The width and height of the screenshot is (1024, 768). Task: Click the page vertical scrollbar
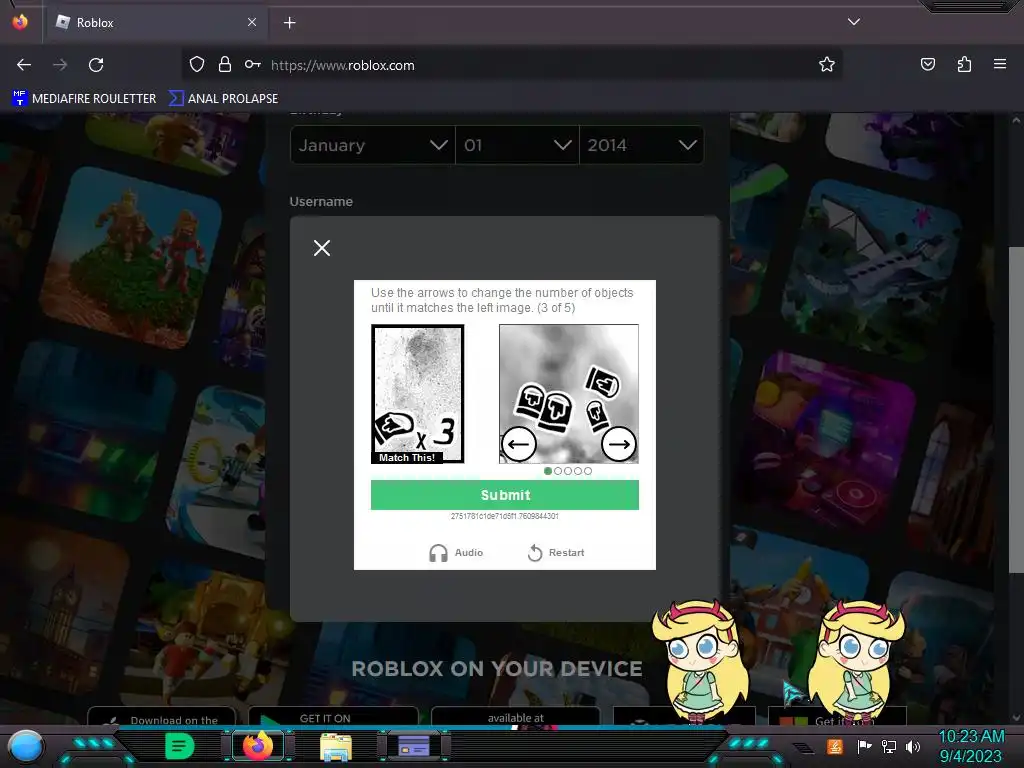coord(1016,408)
